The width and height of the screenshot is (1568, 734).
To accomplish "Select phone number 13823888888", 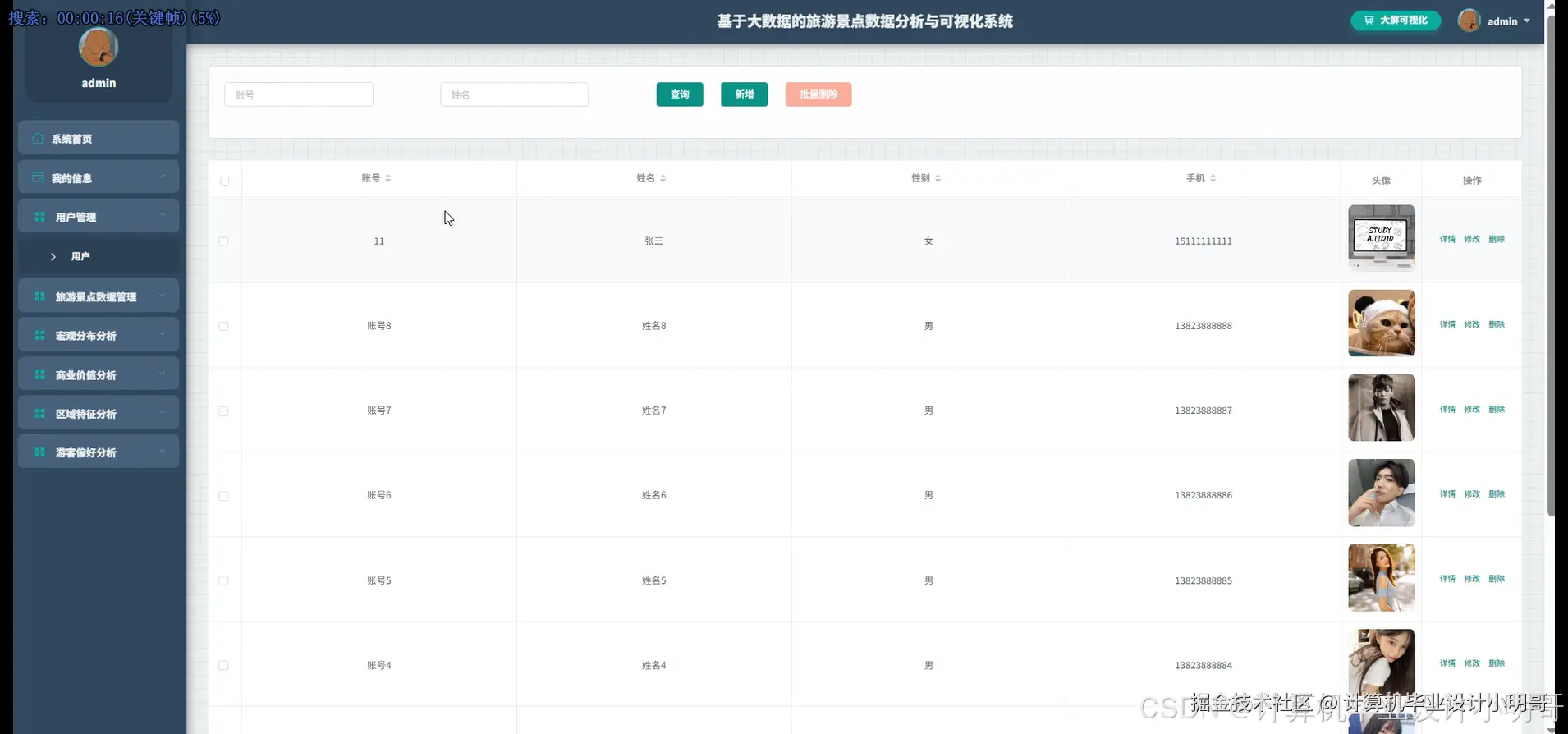I will 1204,326.
